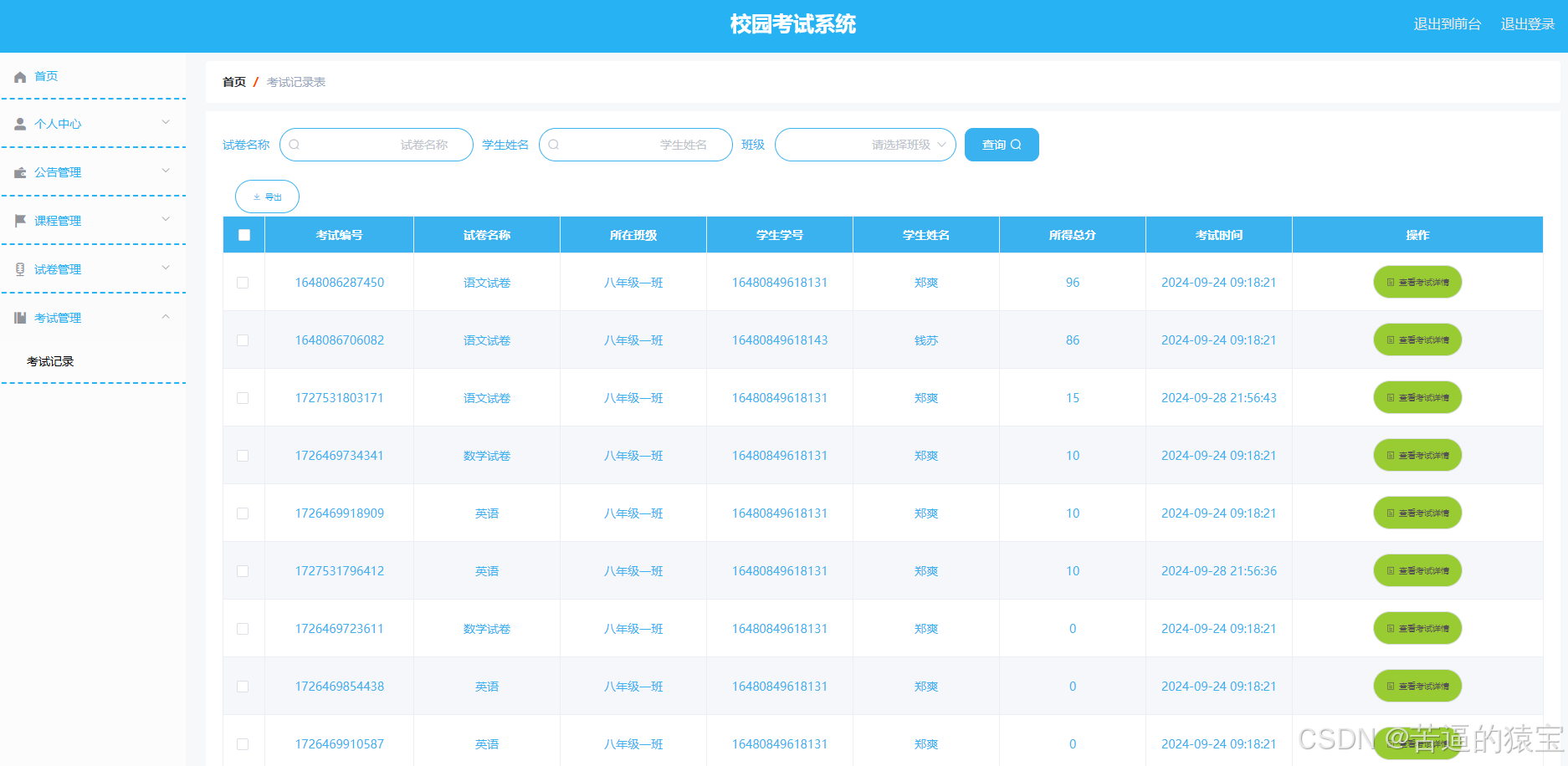
Task: Open 个人中心 menu item
Action: 58,124
